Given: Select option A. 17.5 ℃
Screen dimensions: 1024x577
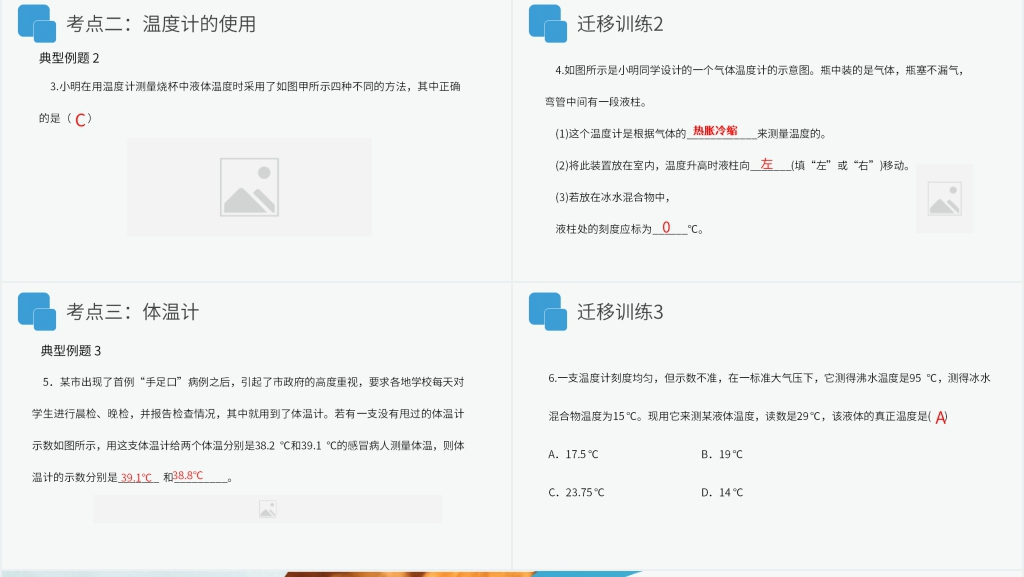Looking at the screenshot, I should pos(573,454).
